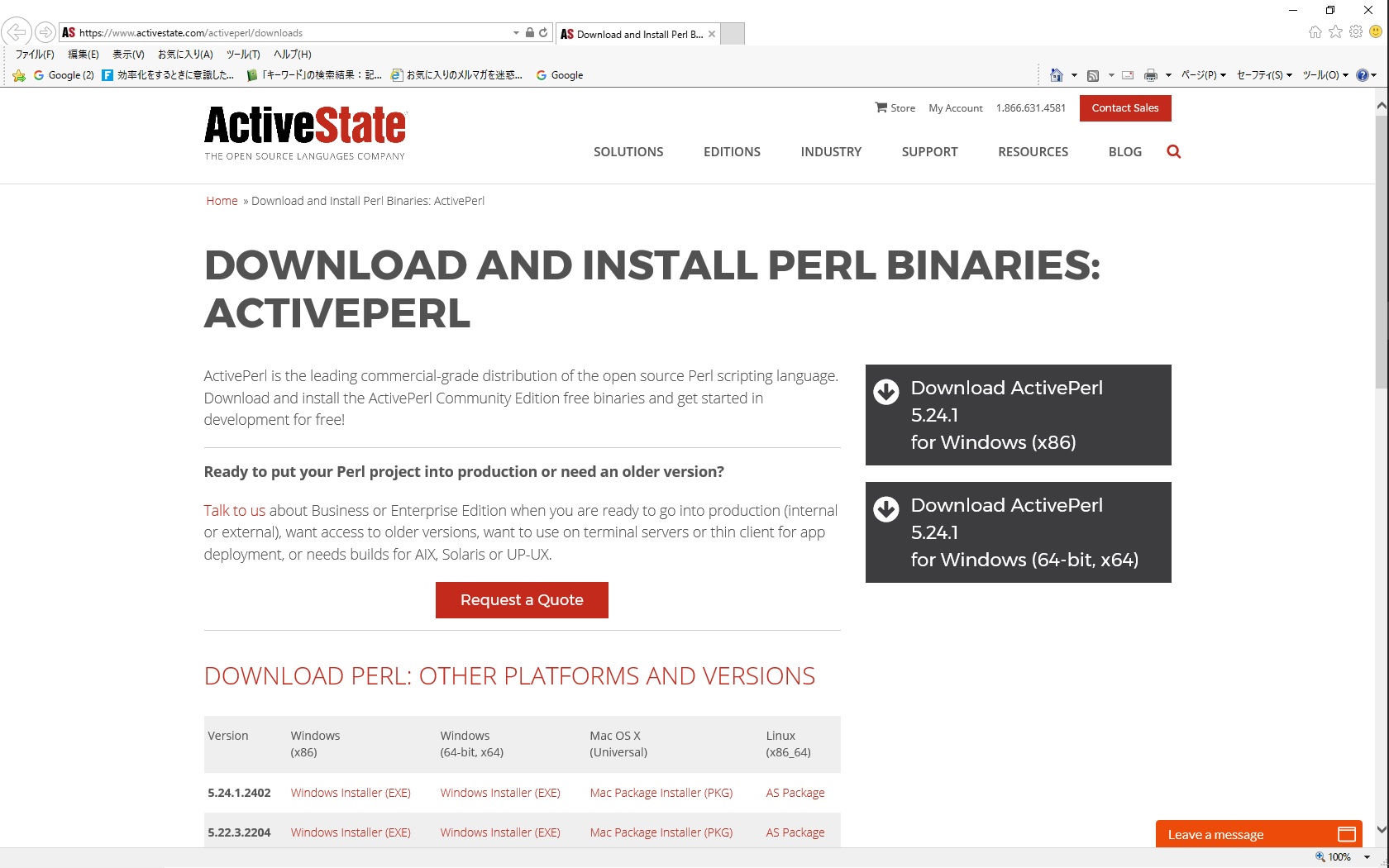Open the SOLUTIONS navigation item
This screenshot has height=868, width=1389.
628,152
